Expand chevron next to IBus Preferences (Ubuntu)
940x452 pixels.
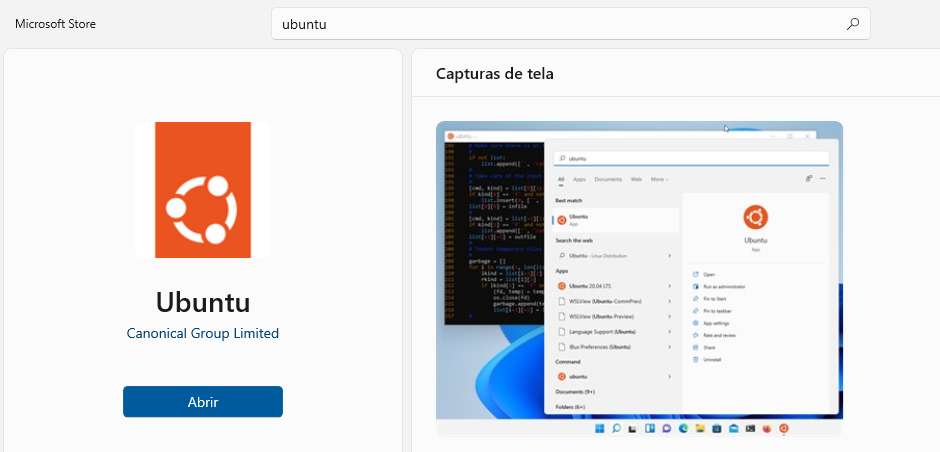coord(670,346)
